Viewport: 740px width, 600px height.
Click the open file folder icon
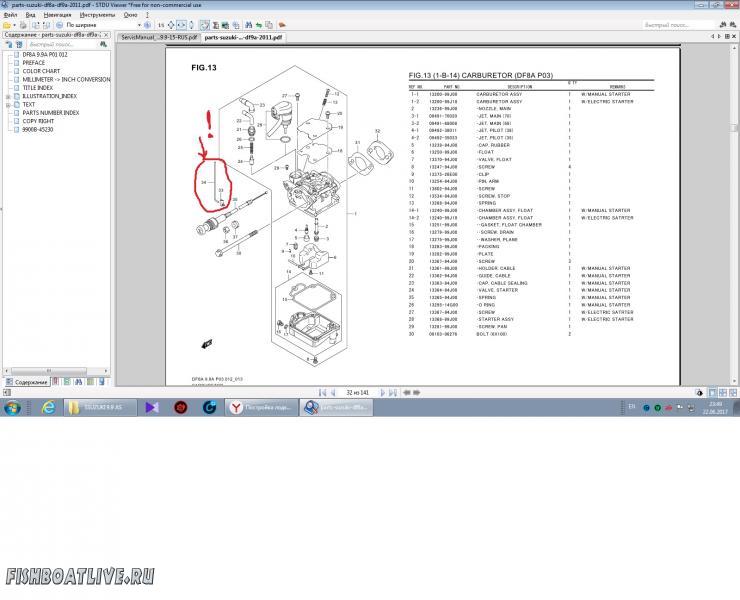(x=7, y=25)
